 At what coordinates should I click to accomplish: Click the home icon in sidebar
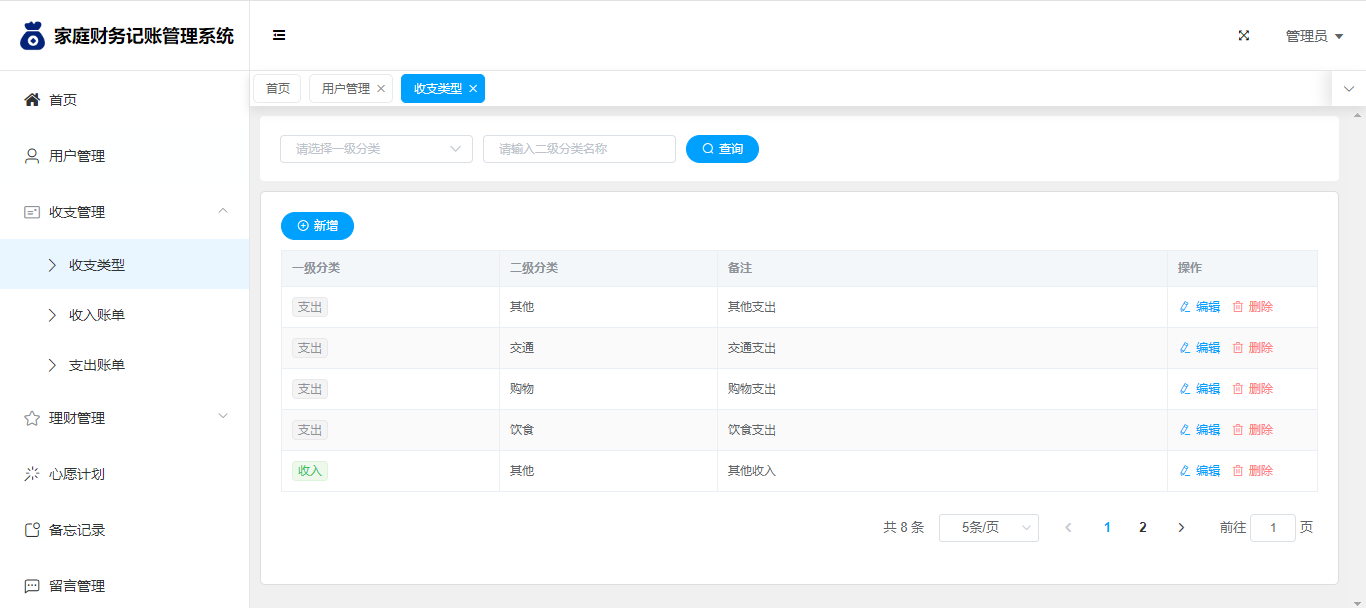coord(32,100)
